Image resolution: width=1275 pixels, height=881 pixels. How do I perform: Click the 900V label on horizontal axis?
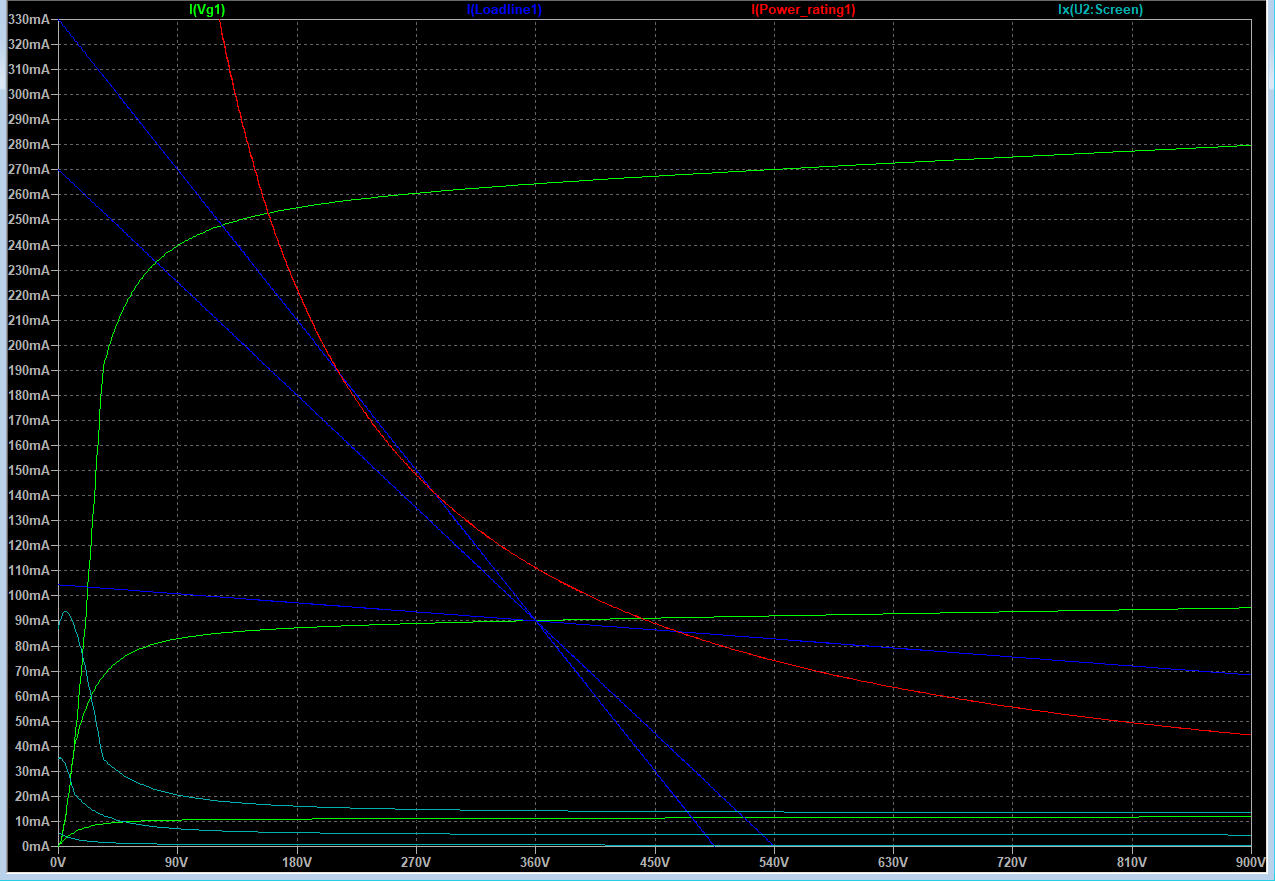(x=1250, y=861)
